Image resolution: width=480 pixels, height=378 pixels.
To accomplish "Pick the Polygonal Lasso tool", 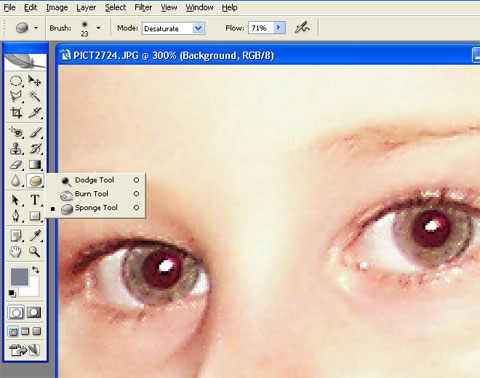I will [16, 97].
